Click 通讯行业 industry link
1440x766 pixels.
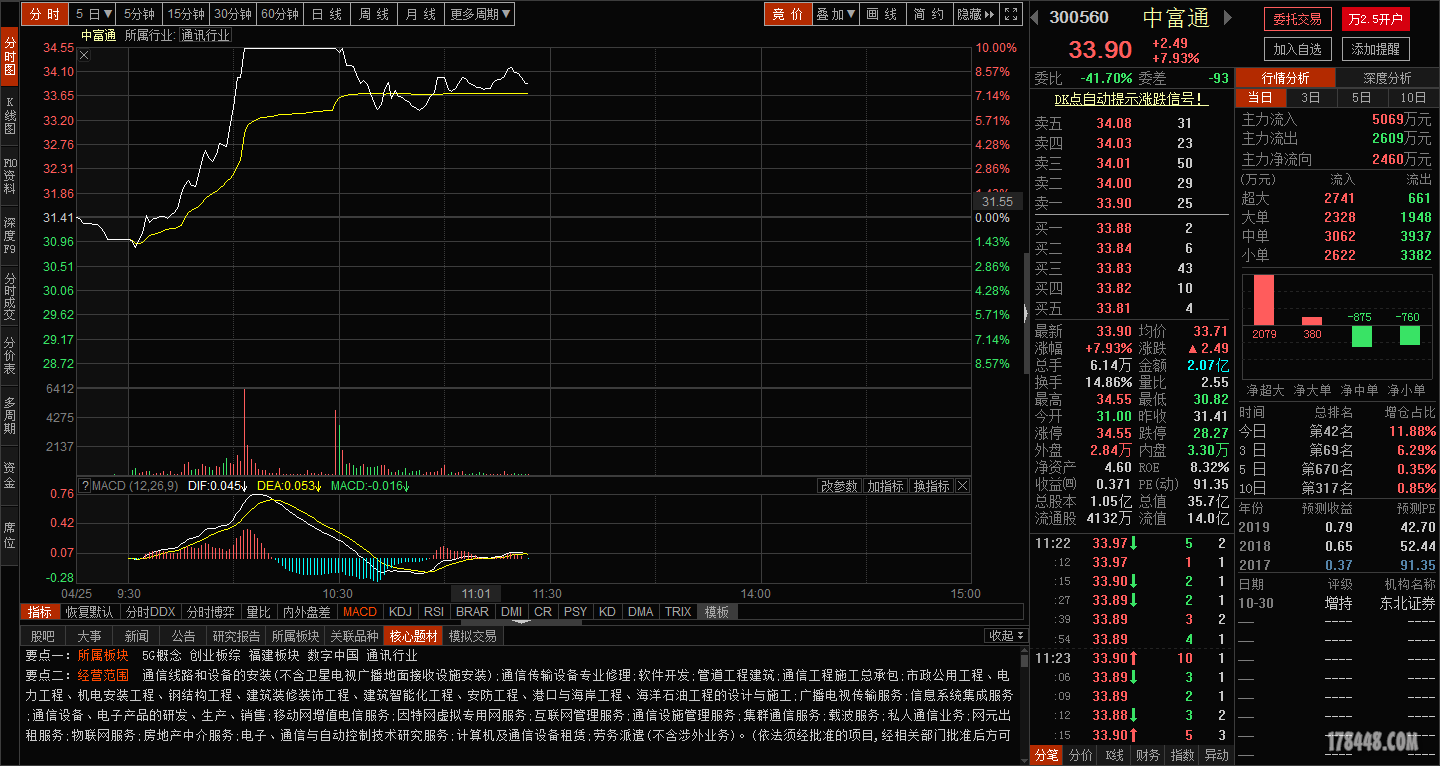205,35
